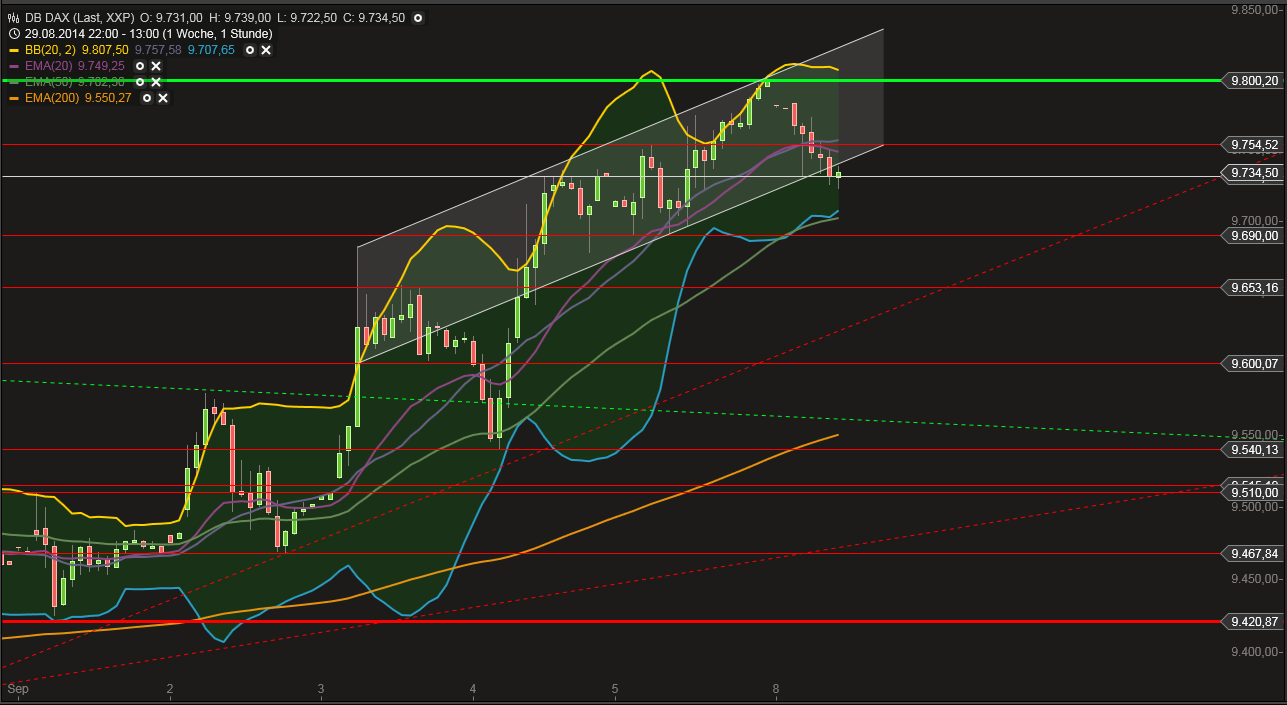Screen dimensions: 1287x705
Task: Click the purple EMA(20) color marker
Action: [14, 66]
